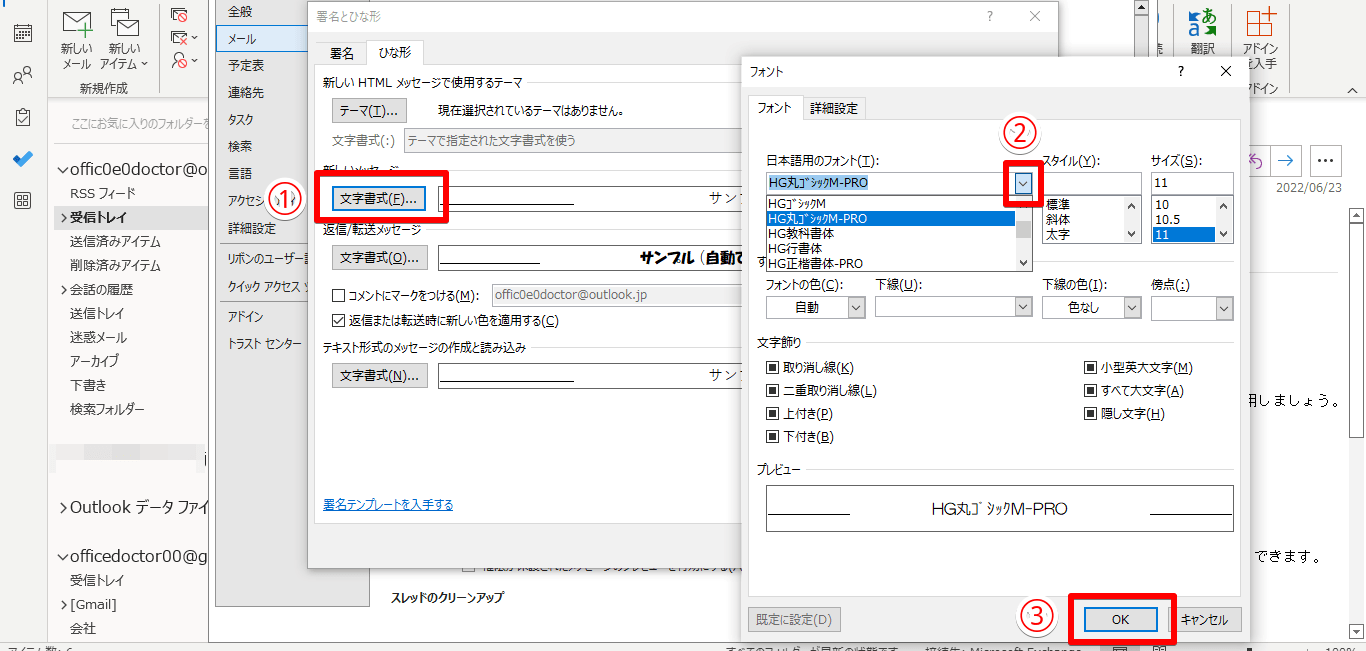The image size is (1366, 651).
Task: Collapse the offic0e0doctor account folder tree
Action: point(62,169)
